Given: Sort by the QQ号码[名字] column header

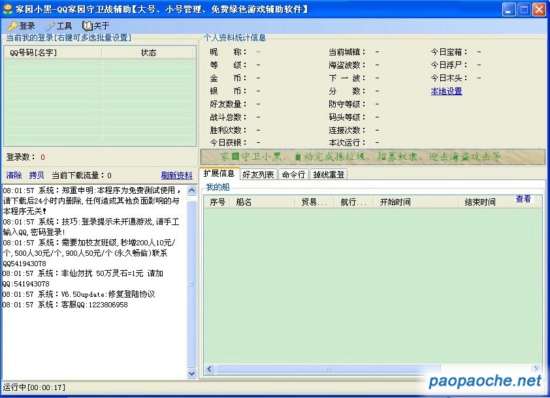Looking at the screenshot, I should 53,53.
